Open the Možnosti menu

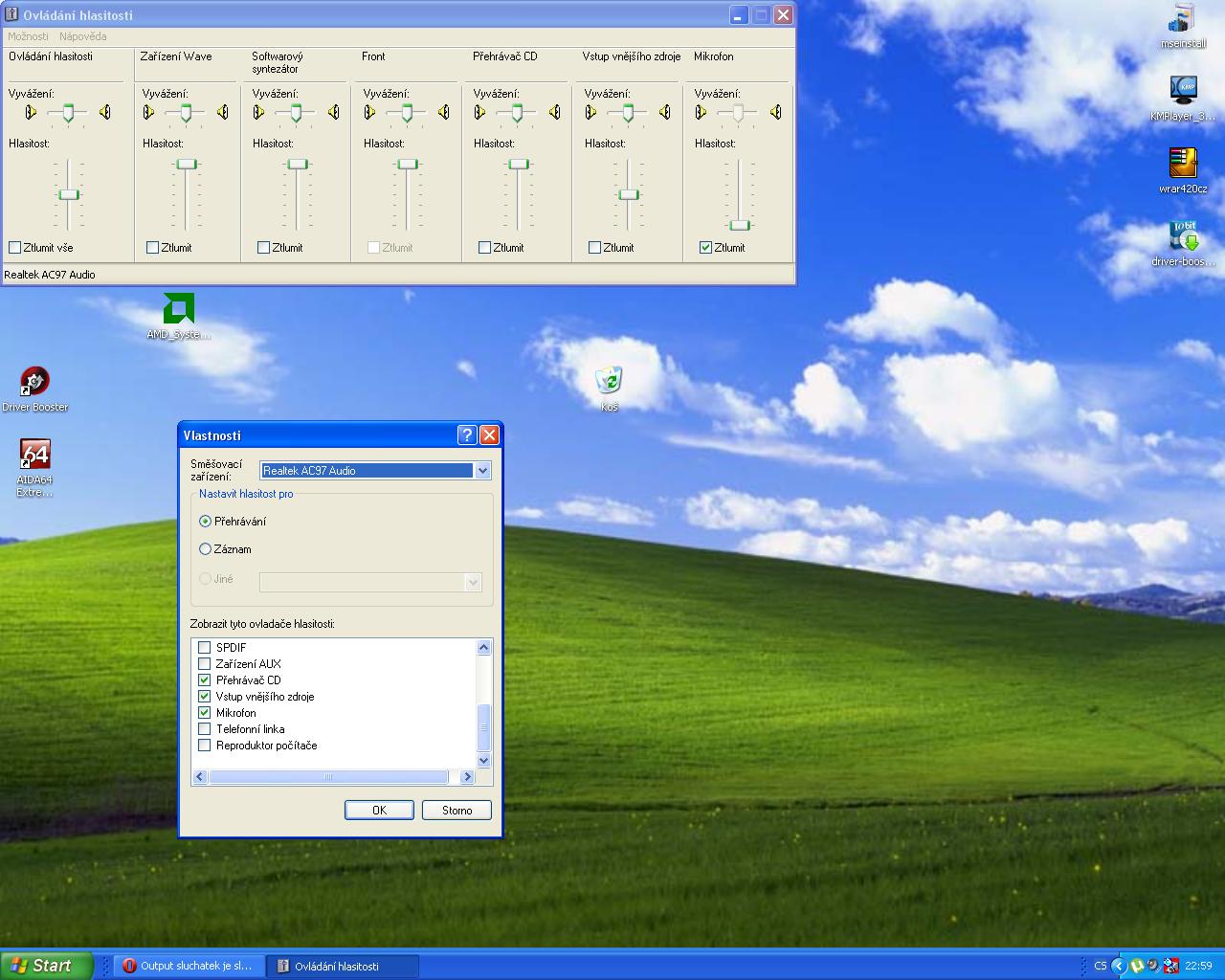(28, 36)
